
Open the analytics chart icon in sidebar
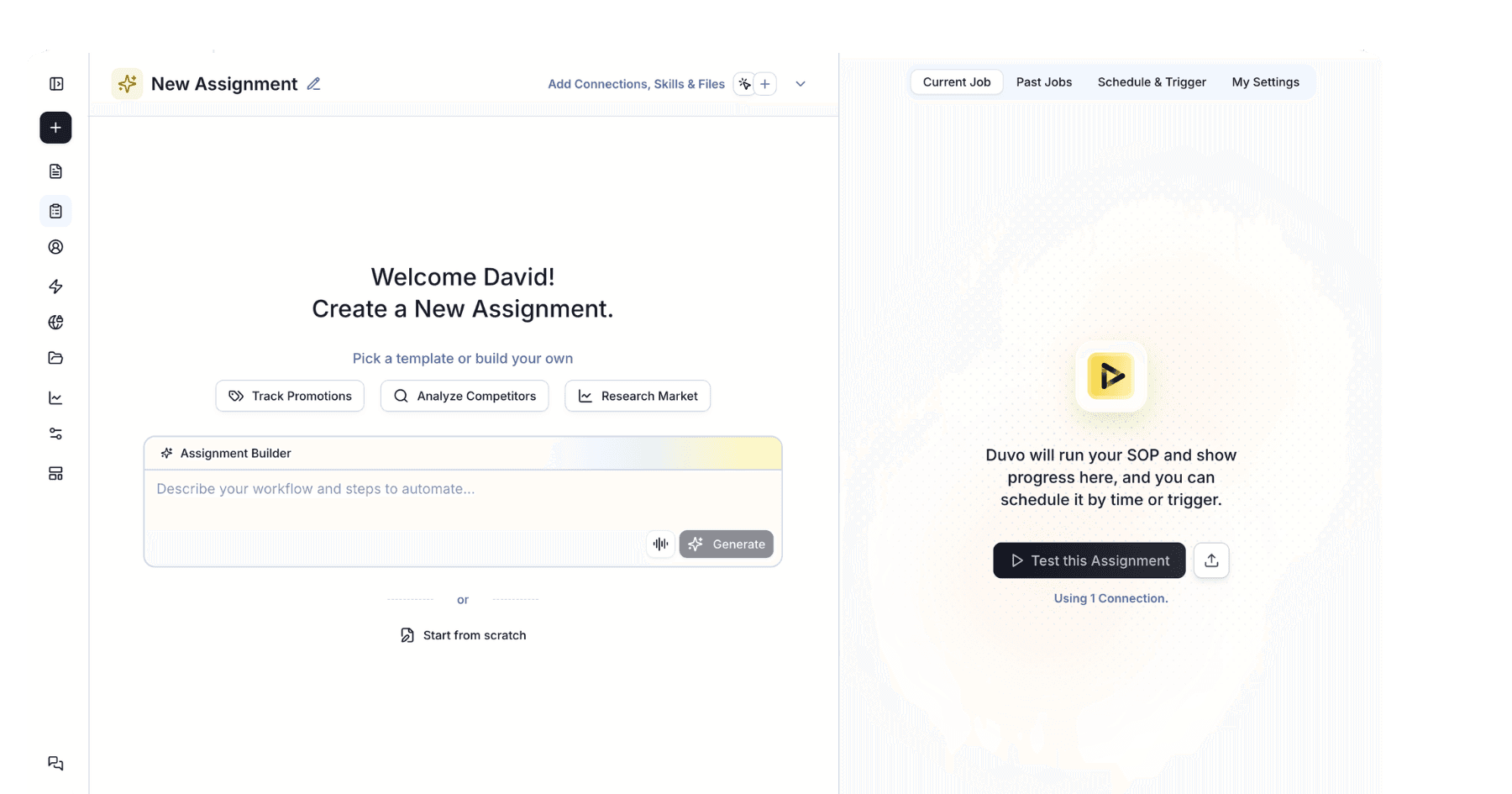coord(55,397)
